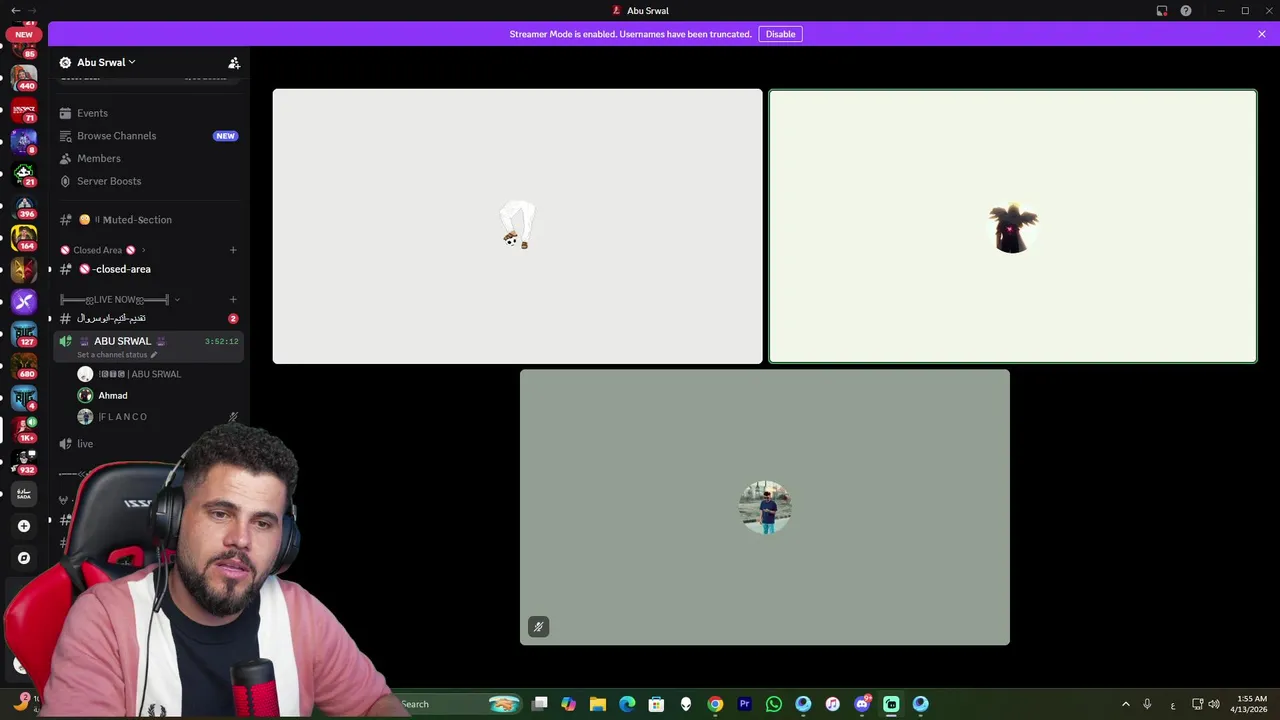The width and height of the screenshot is (1280, 720).
Task: Collapse the Closed Area category
Action: (x=103, y=250)
